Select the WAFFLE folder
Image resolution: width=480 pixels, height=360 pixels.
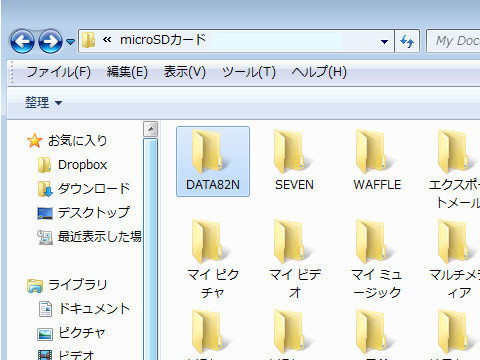[x=377, y=161]
